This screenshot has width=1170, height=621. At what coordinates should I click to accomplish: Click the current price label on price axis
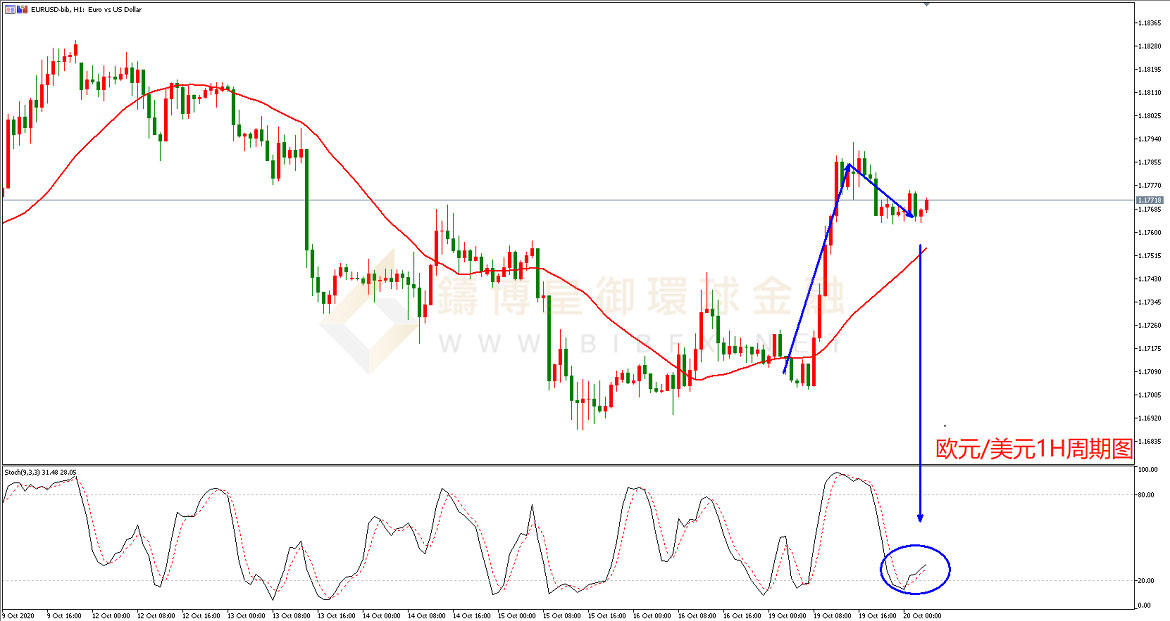point(1149,201)
